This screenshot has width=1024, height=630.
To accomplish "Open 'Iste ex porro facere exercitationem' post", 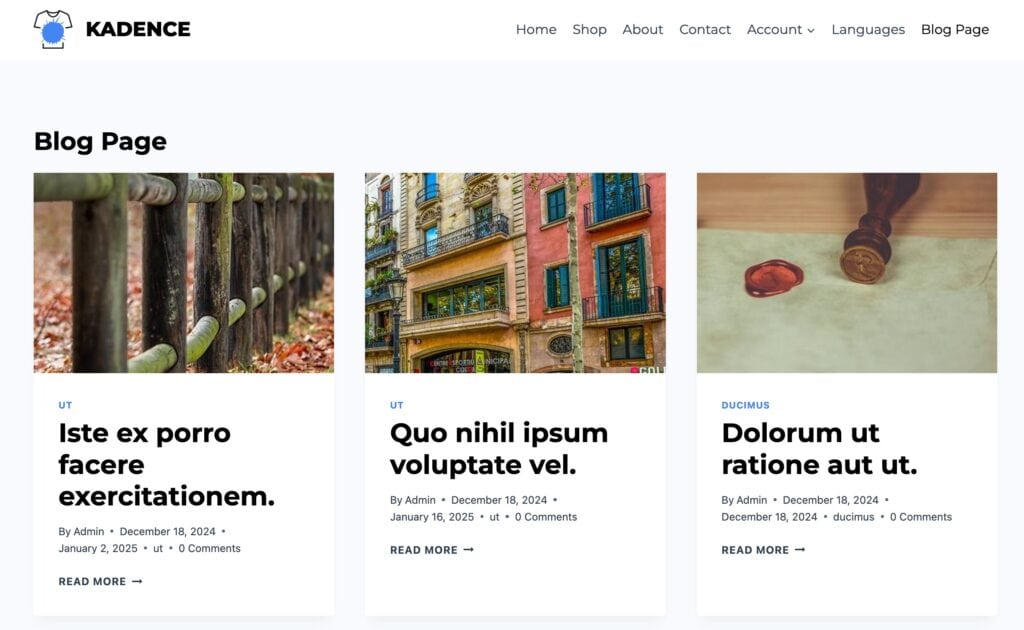I will (166, 464).
